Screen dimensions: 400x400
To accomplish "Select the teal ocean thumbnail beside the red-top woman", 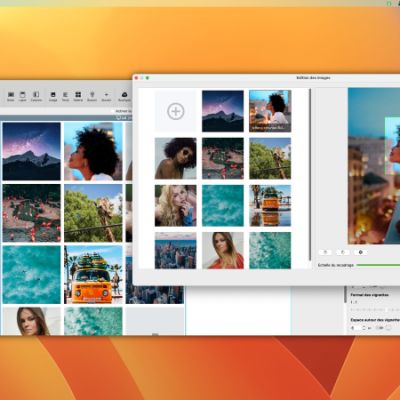I will (270, 251).
